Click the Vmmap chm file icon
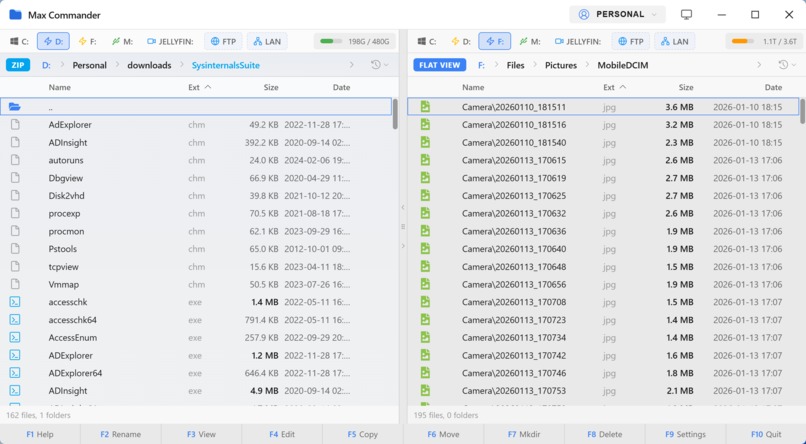This screenshot has width=806, height=444. click(x=15, y=284)
